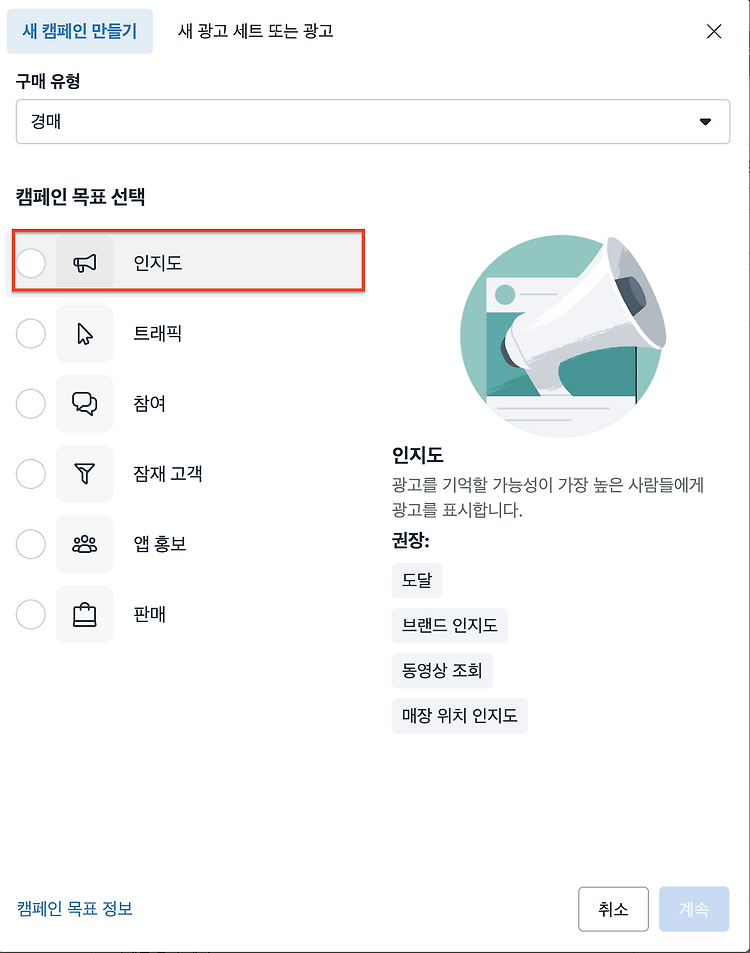Click the large megaphone illustration

pyautogui.click(x=563, y=335)
